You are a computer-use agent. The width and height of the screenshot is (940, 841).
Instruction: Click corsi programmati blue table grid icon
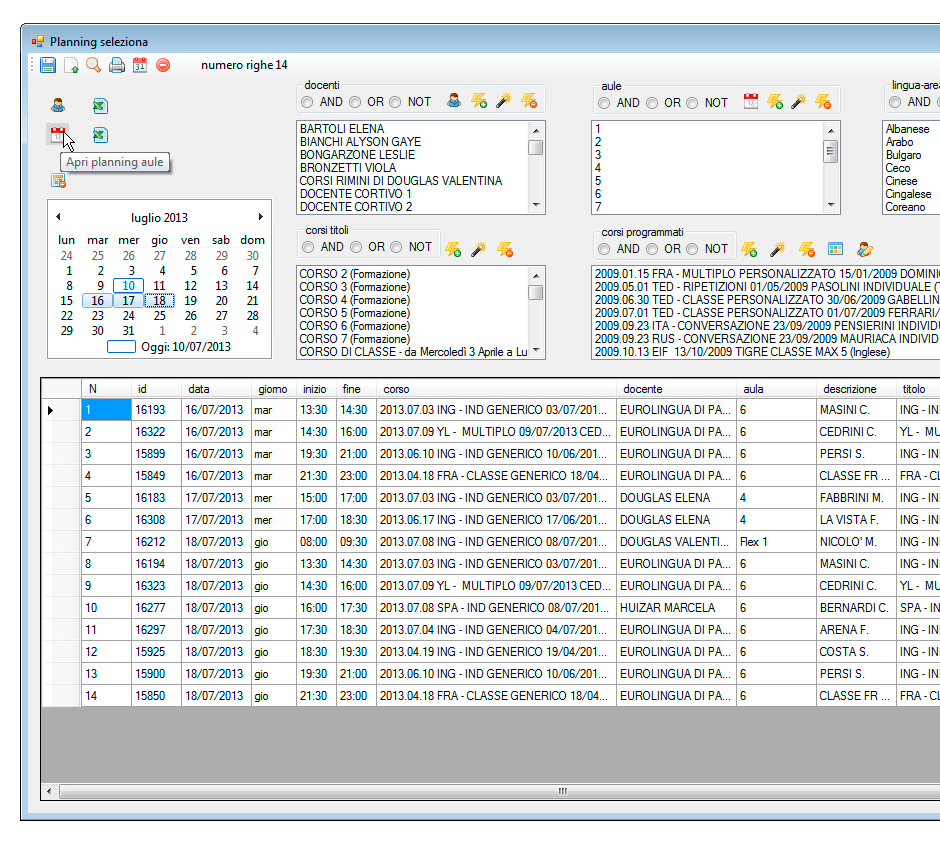pyautogui.click(x=835, y=249)
